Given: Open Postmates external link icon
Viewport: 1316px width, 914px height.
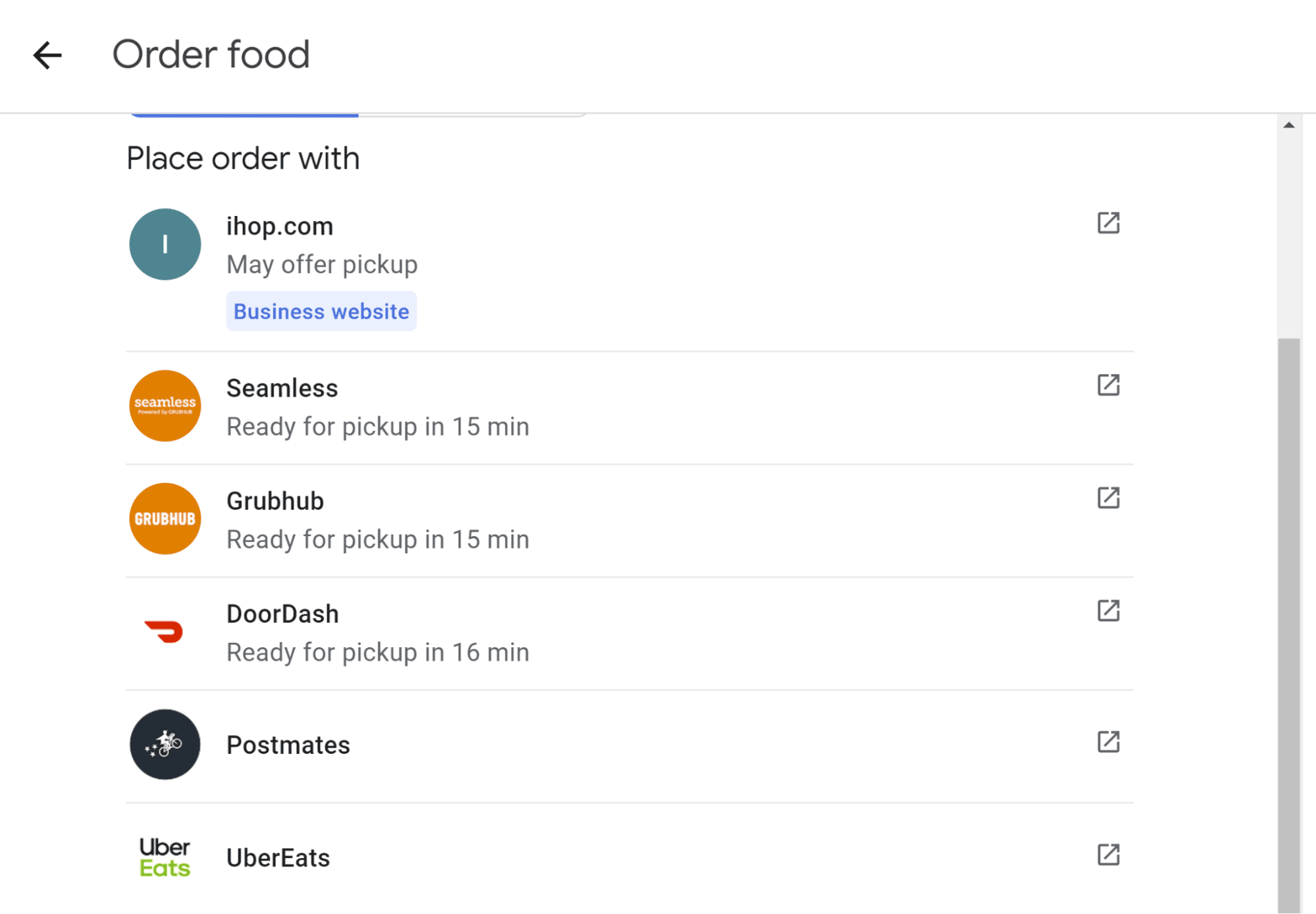Looking at the screenshot, I should 1108,742.
